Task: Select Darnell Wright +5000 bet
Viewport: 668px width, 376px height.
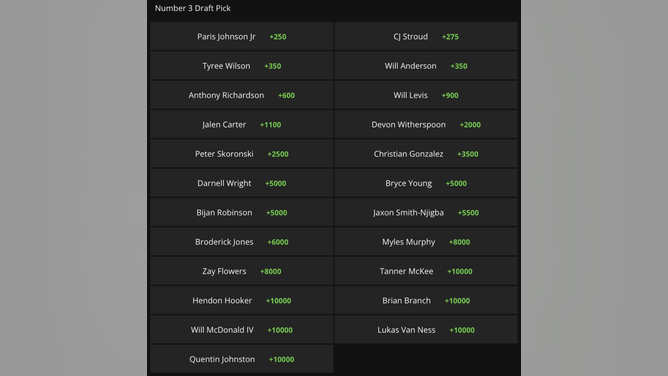Action: point(242,184)
